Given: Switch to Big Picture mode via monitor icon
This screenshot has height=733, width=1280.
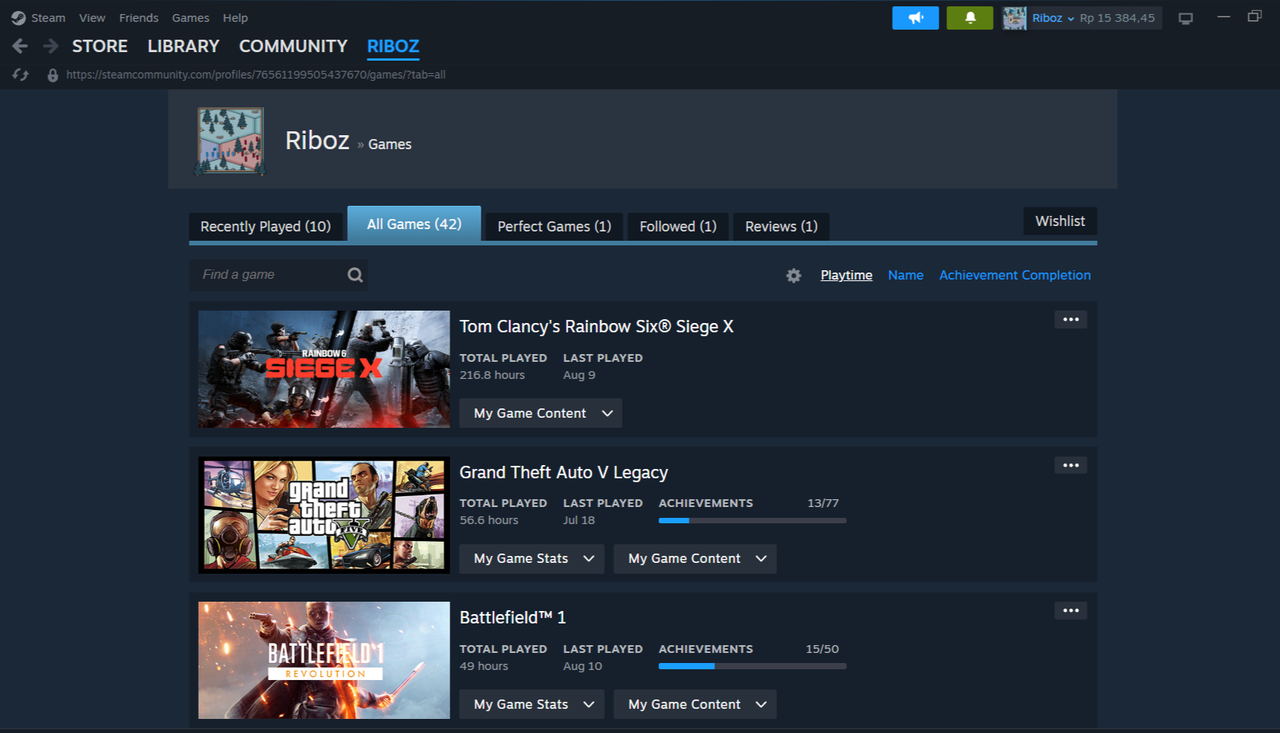Looking at the screenshot, I should pos(1186,18).
